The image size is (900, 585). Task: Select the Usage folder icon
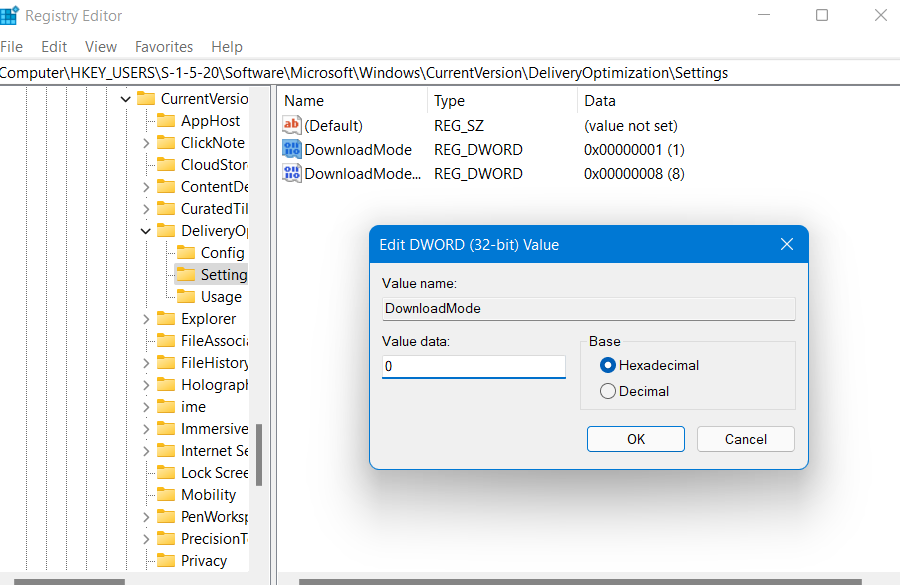tap(186, 297)
